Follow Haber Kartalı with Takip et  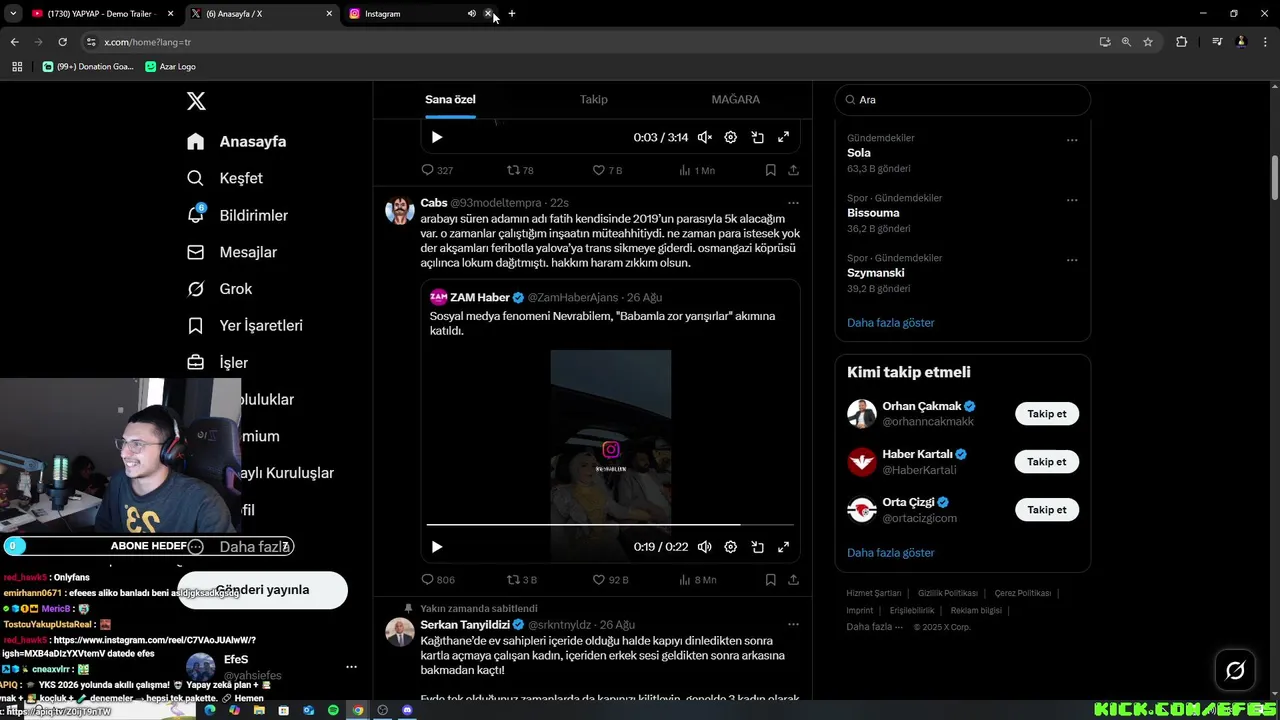[x=1047, y=462]
